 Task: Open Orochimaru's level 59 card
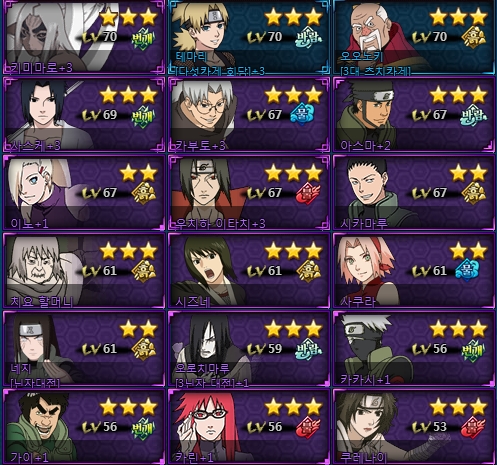(x=249, y=349)
